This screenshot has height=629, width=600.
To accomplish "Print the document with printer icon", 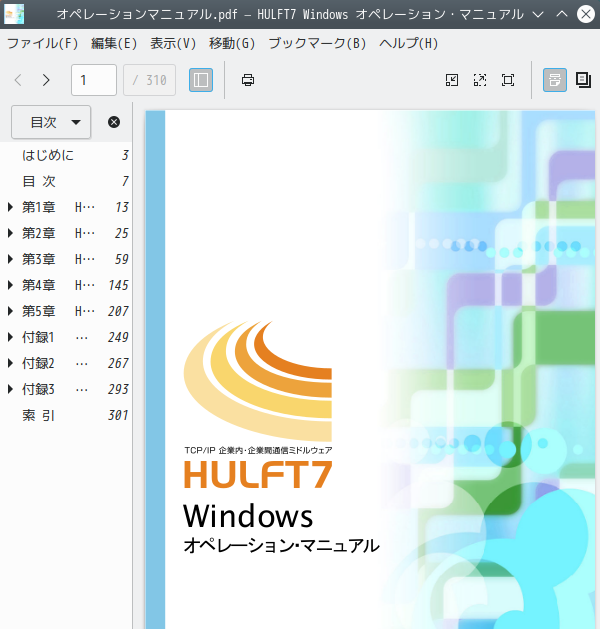I will tap(248, 80).
